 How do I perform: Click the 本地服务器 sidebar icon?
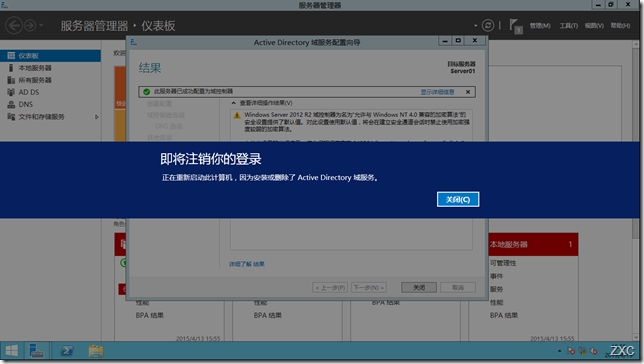11,68
